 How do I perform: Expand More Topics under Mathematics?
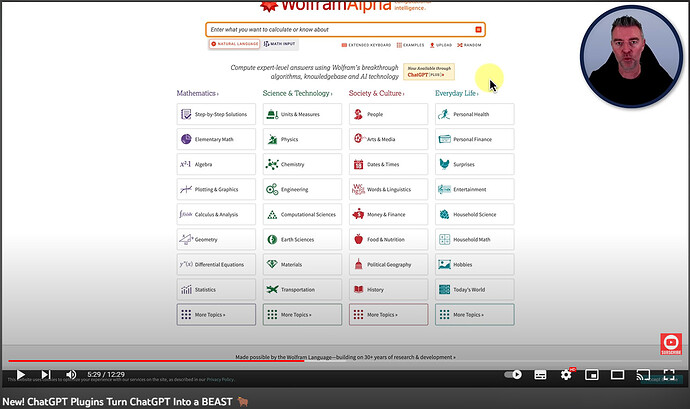(216, 315)
